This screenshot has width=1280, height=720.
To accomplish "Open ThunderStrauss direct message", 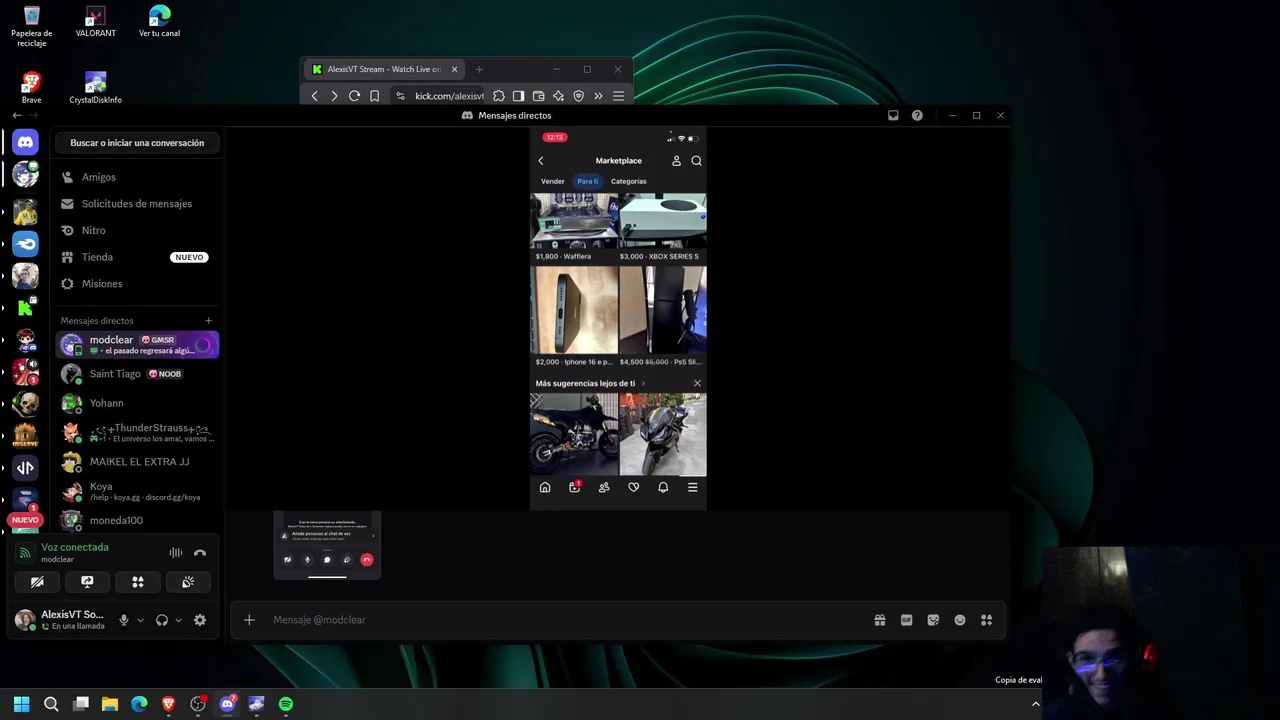I will pyautogui.click(x=137, y=433).
